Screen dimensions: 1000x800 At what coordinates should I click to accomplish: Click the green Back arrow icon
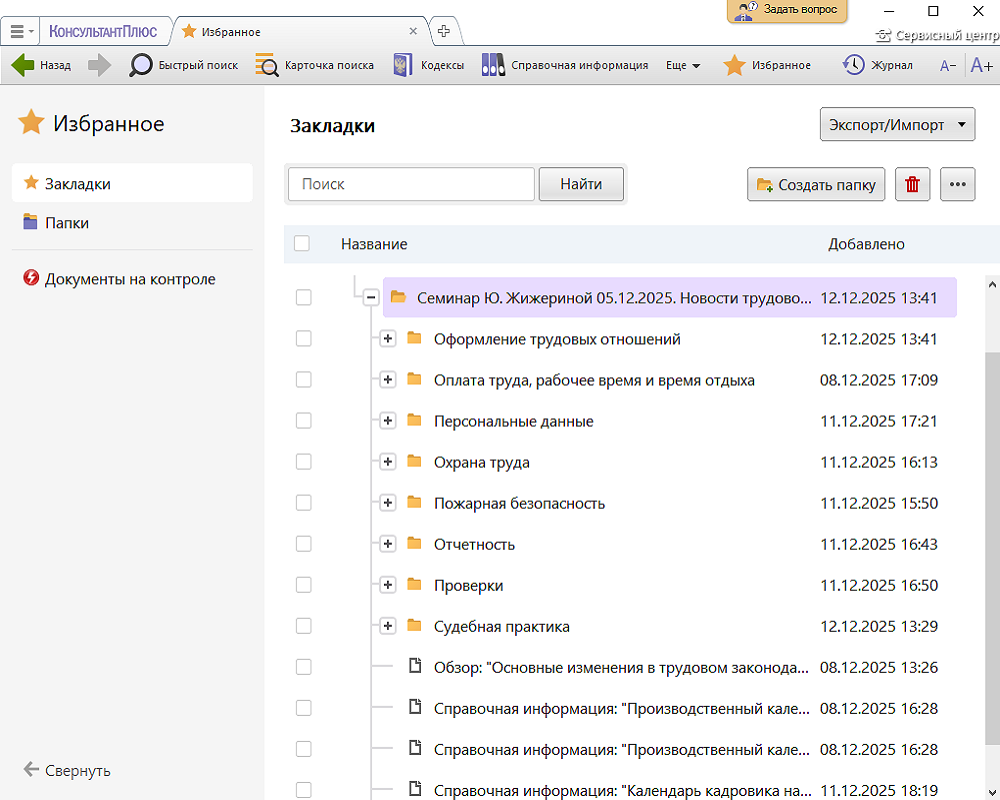[23, 66]
